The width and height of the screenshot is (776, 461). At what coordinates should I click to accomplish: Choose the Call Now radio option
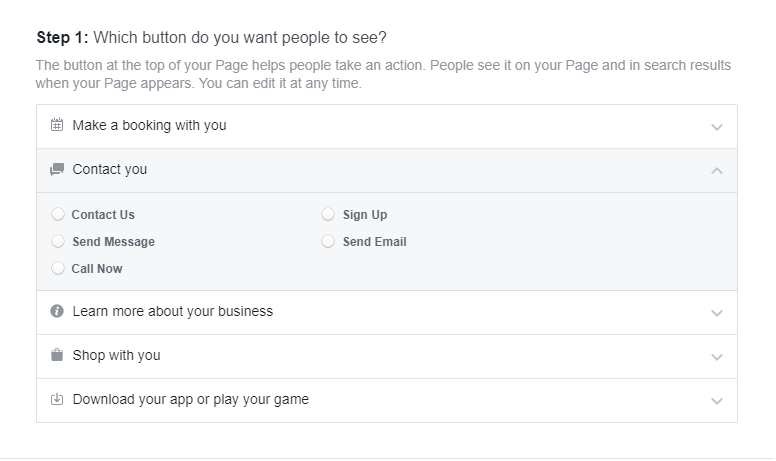(x=58, y=268)
